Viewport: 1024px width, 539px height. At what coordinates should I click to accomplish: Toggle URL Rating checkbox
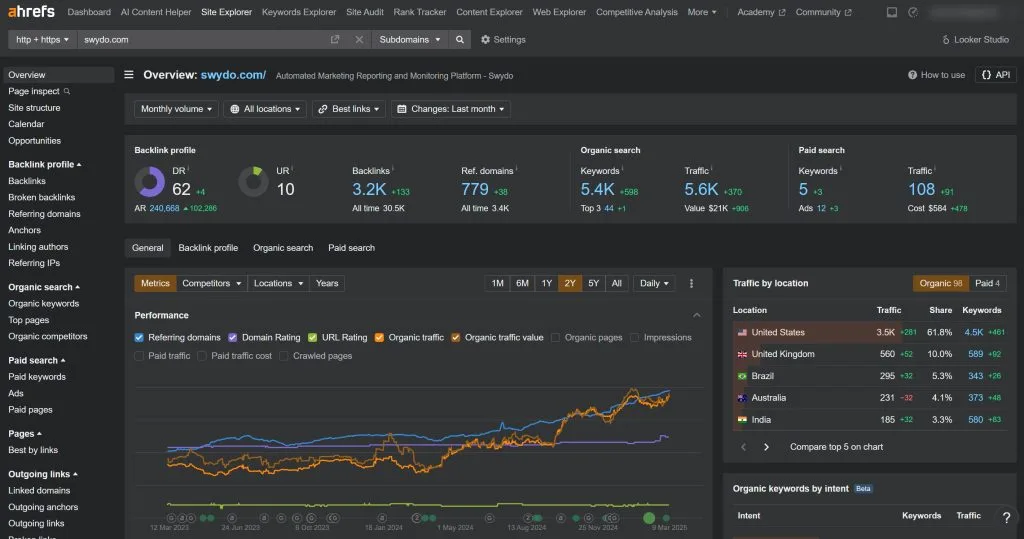(x=312, y=337)
